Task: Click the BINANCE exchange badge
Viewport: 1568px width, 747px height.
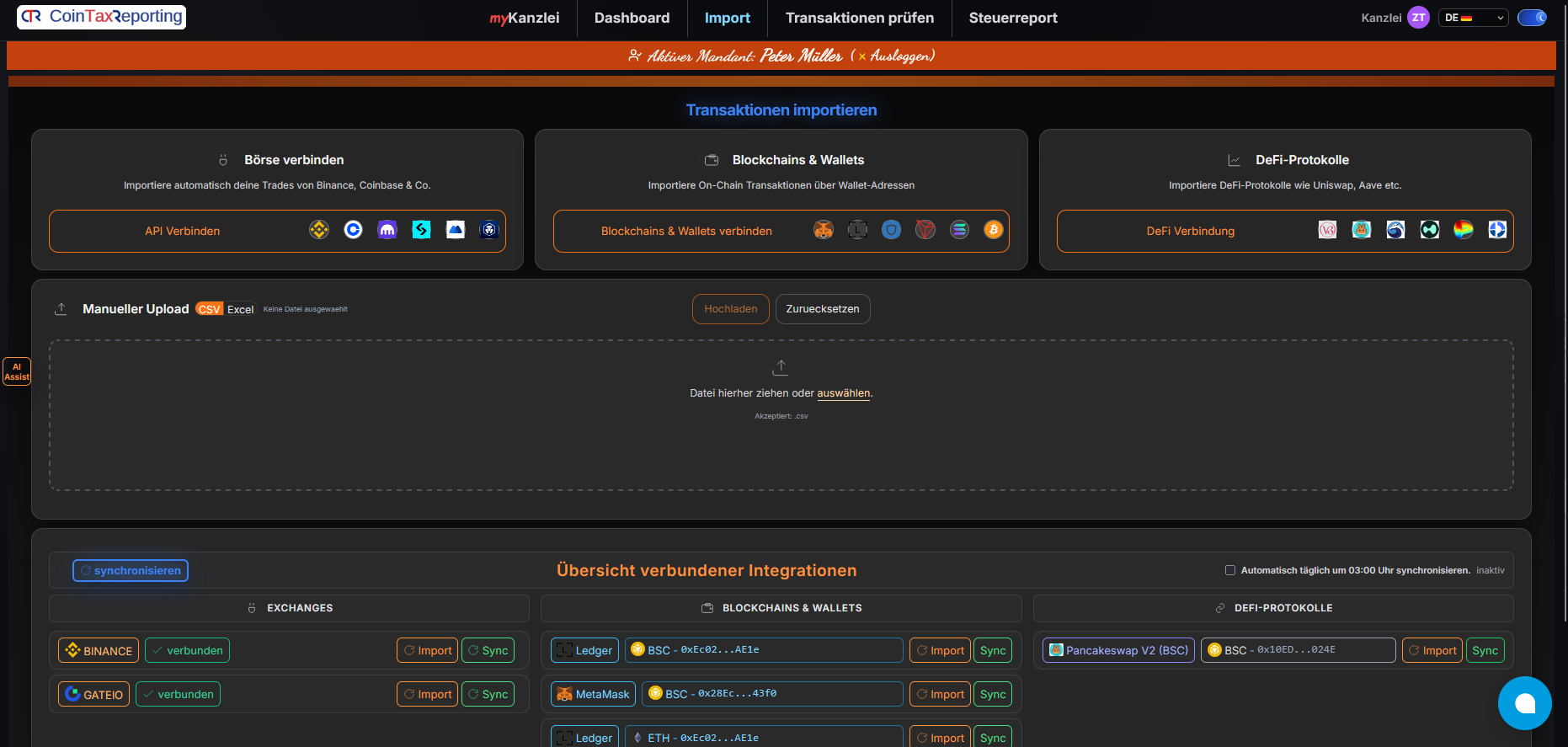Action: (99, 650)
